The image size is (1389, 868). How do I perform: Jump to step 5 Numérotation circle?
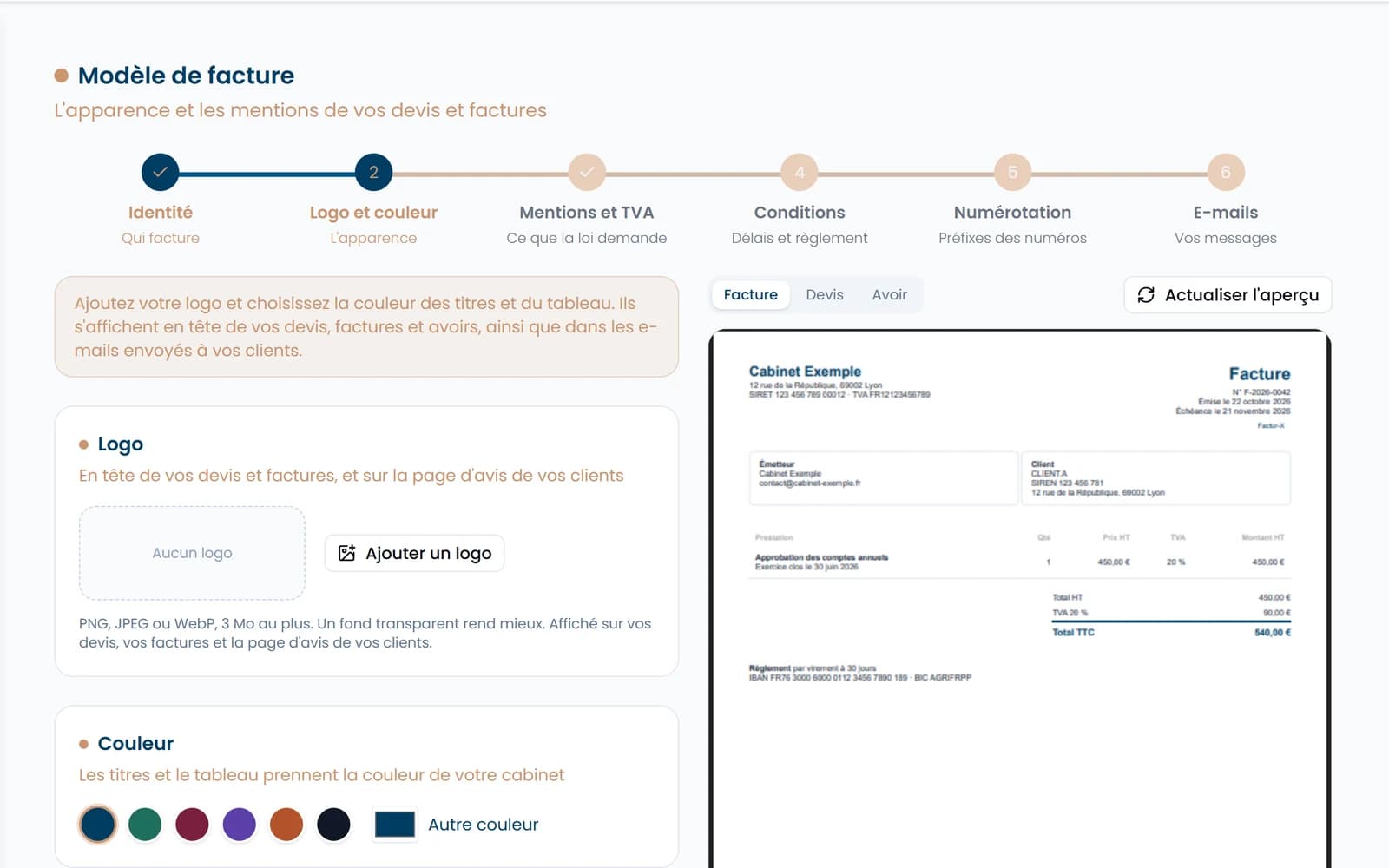1012,172
